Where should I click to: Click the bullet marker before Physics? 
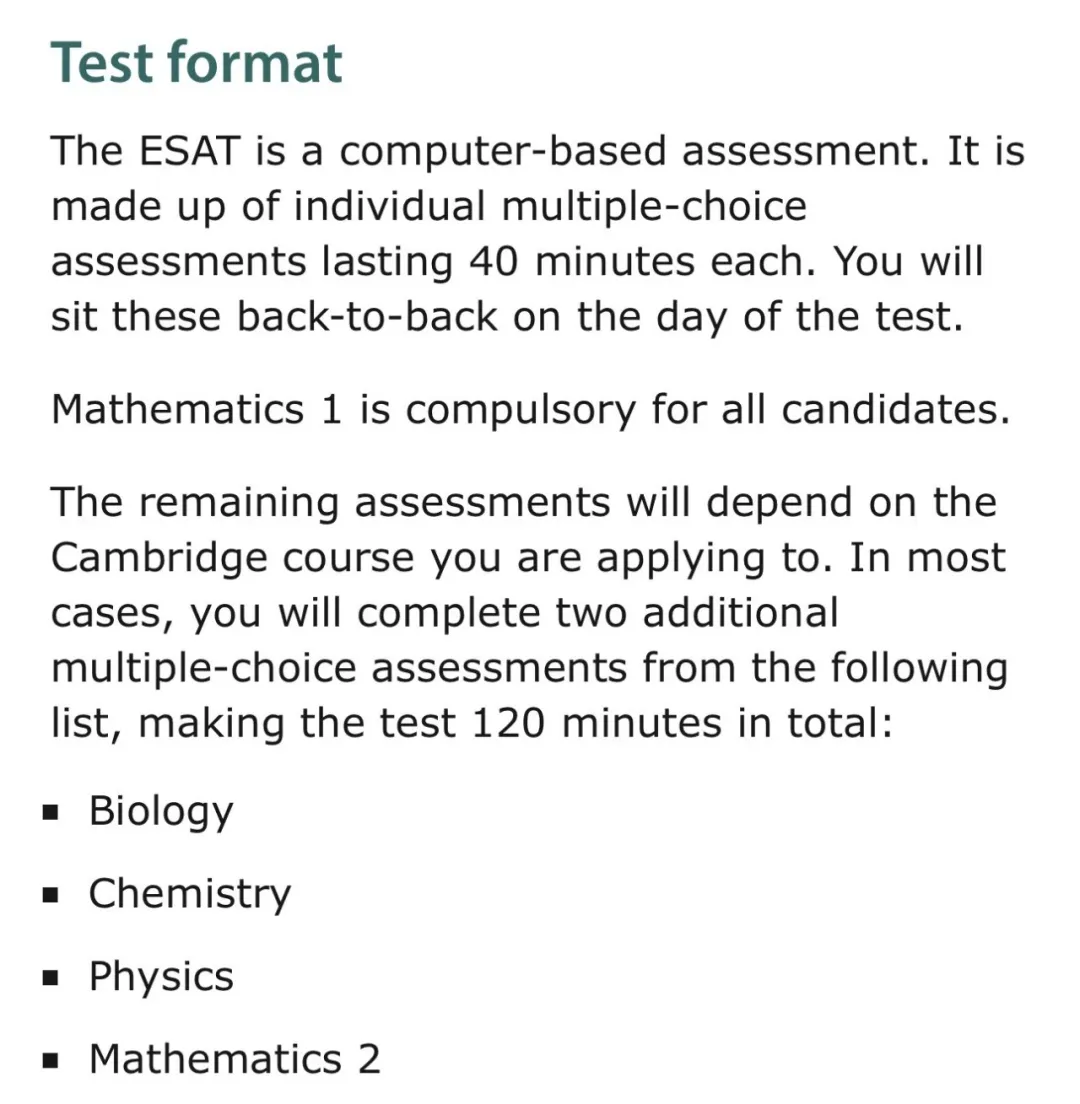click(x=51, y=979)
